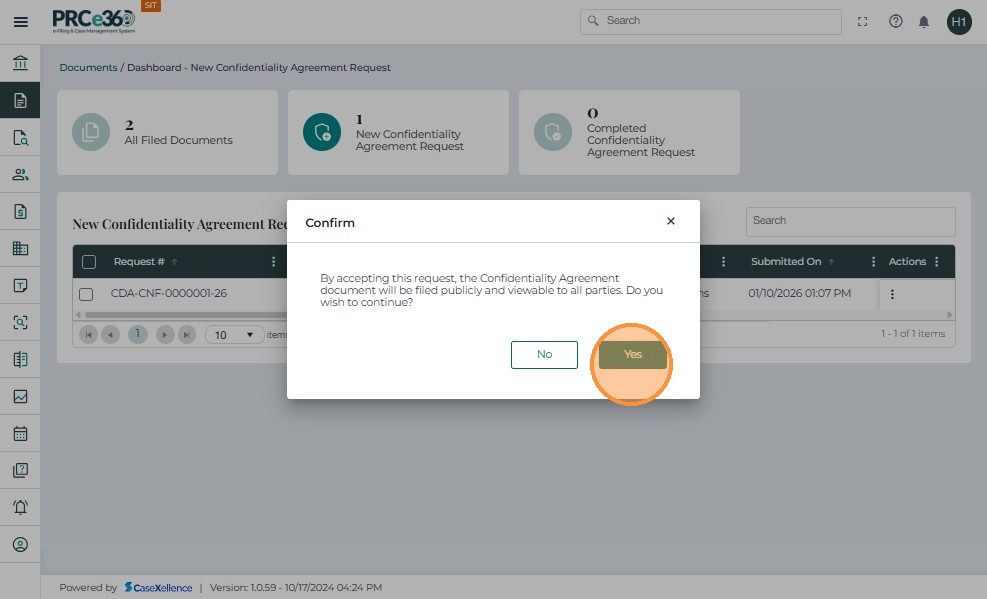Close the Confirm dialog
Viewport: 987px width, 599px height.
click(671, 221)
